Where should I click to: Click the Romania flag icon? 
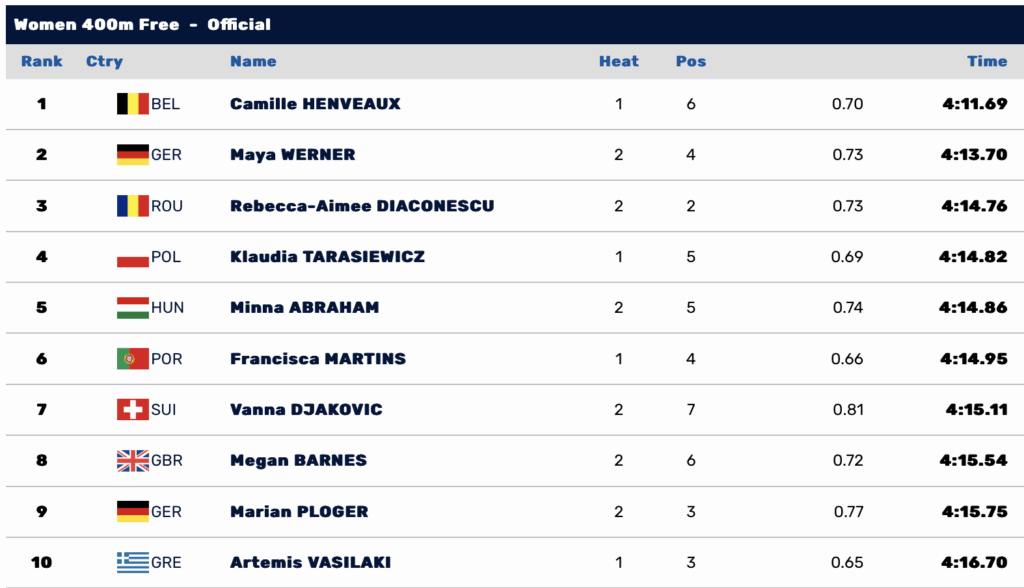point(132,205)
